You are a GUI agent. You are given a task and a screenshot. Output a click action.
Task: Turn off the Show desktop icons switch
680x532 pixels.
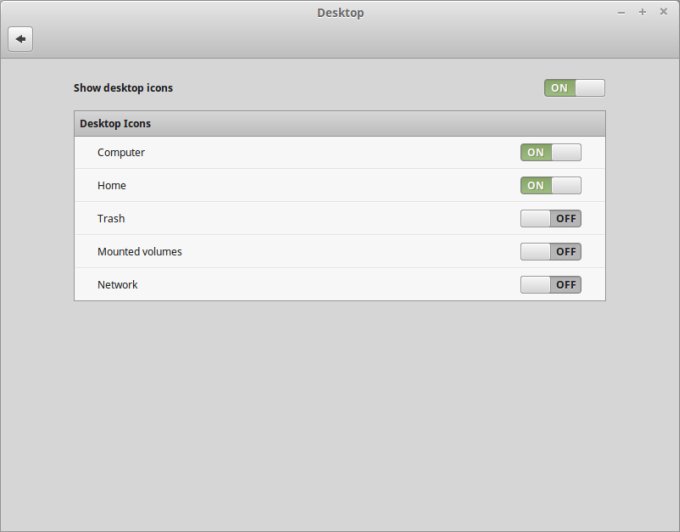click(x=574, y=88)
